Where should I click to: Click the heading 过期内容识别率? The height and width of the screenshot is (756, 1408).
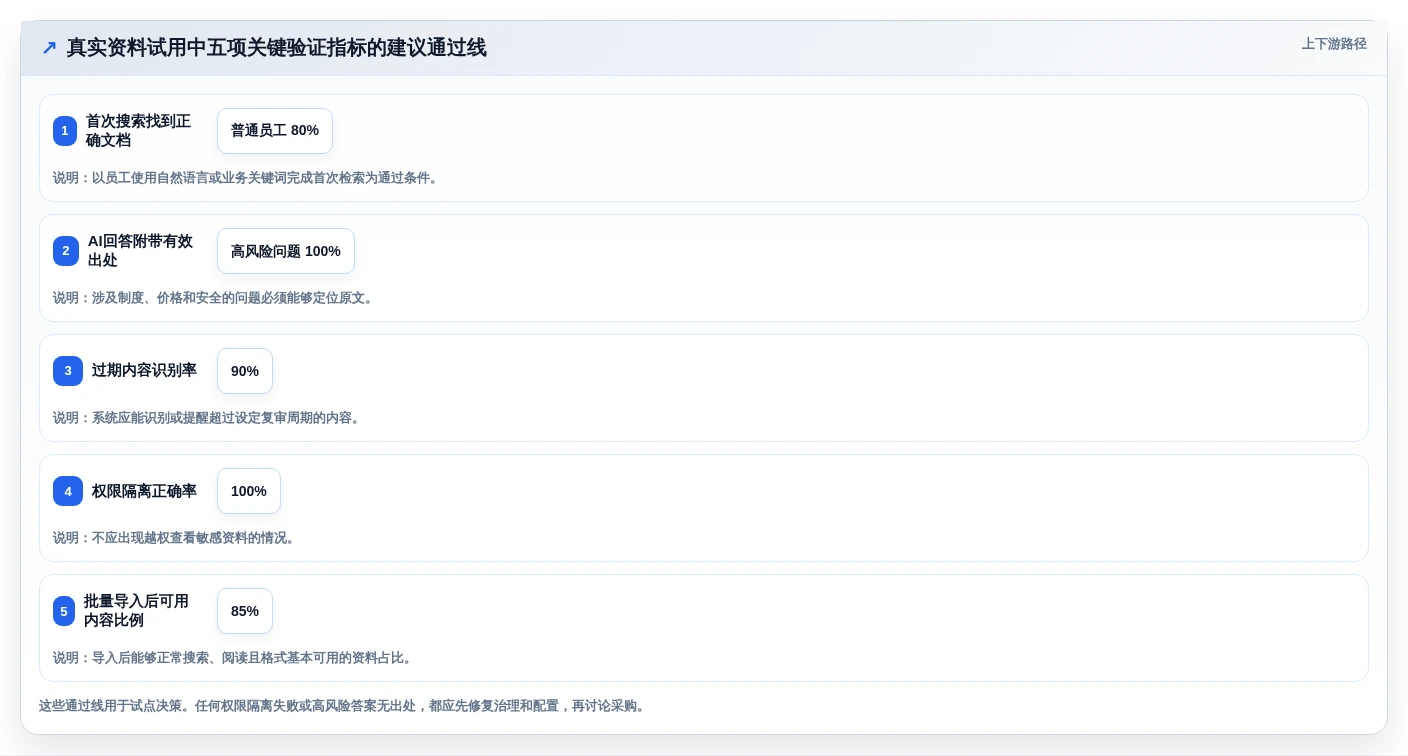pyautogui.click(x=144, y=370)
